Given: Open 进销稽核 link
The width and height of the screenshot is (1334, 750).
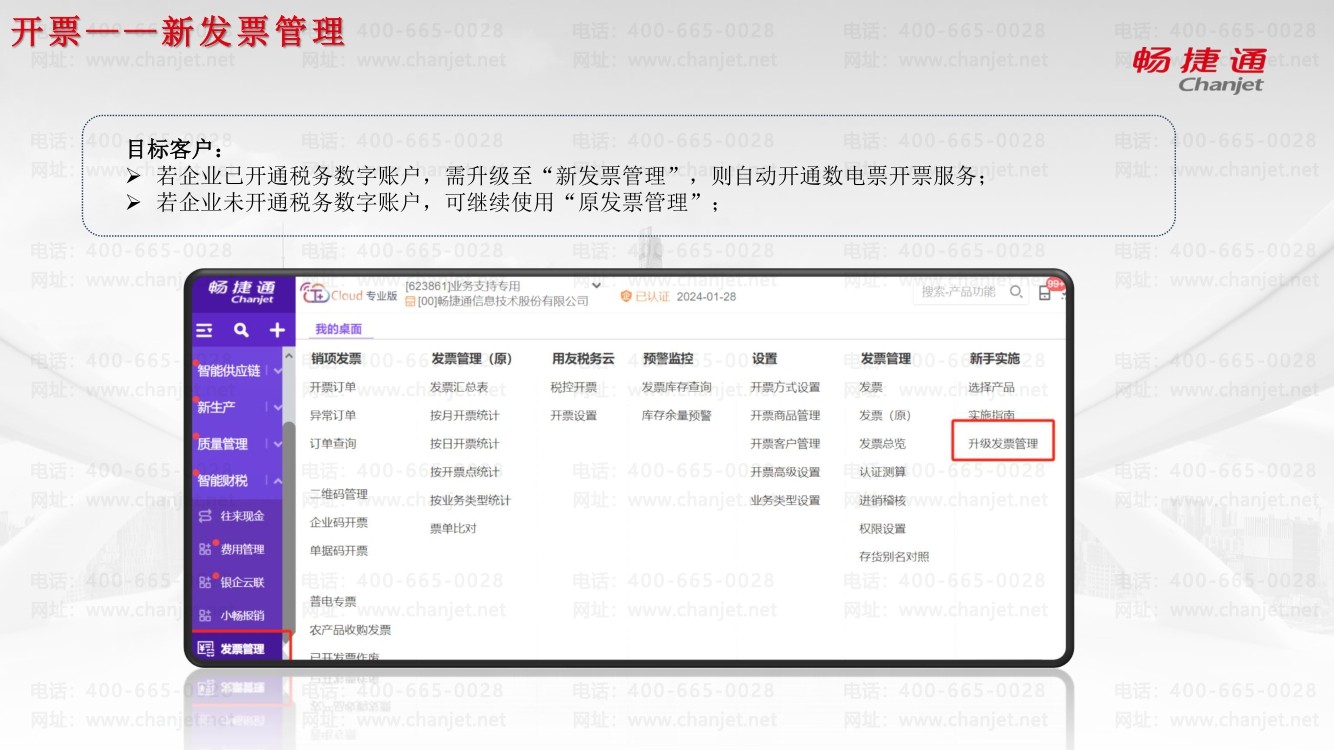Looking at the screenshot, I should point(882,500).
